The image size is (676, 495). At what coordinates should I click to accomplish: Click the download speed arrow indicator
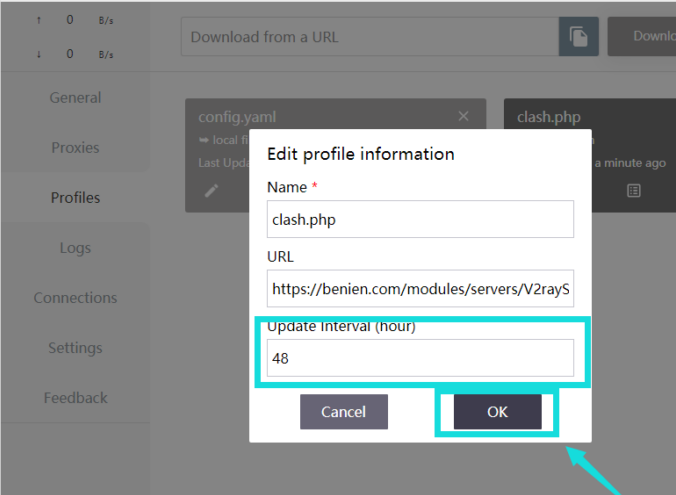[39, 54]
